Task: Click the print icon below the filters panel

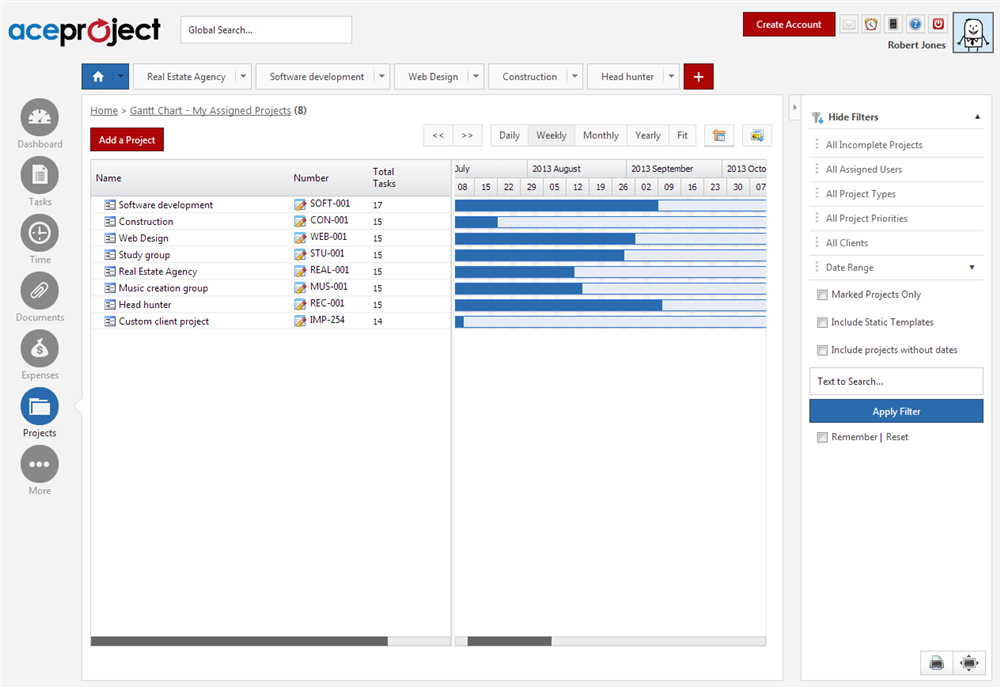Action: pos(936,662)
